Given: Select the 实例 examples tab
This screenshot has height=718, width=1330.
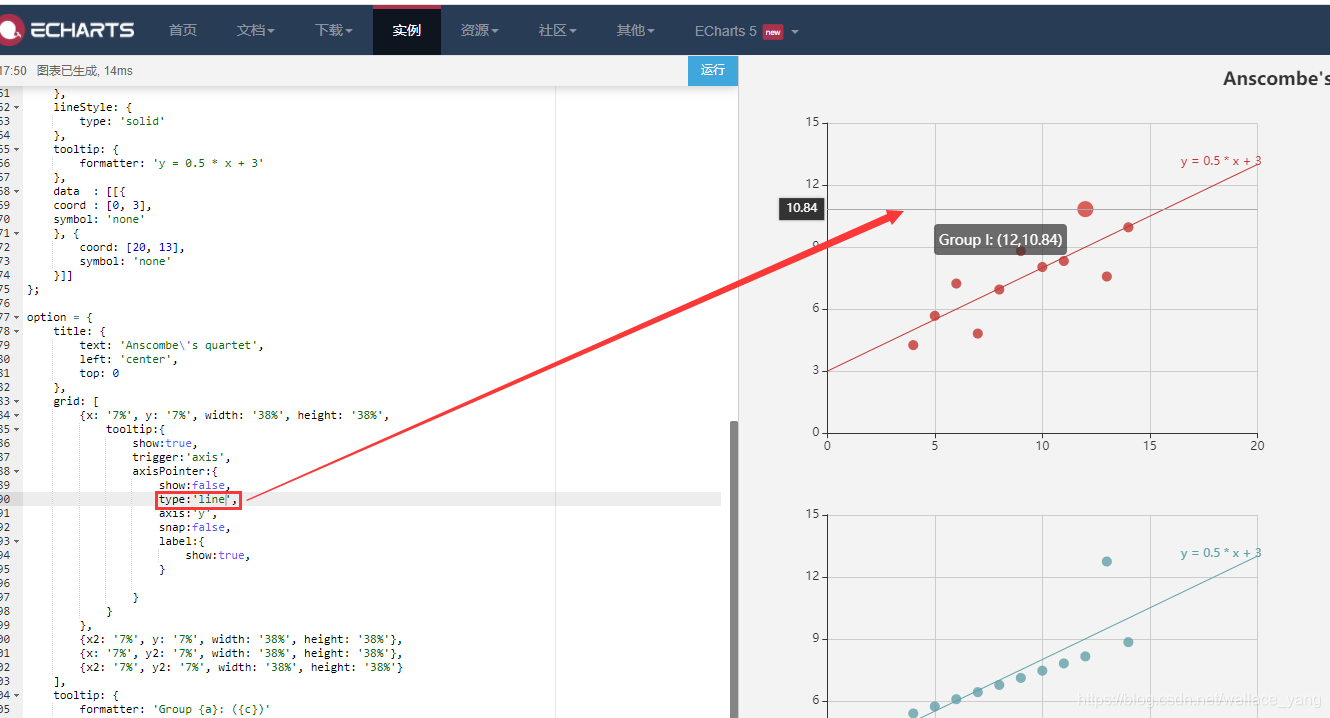Looking at the screenshot, I should (407, 31).
